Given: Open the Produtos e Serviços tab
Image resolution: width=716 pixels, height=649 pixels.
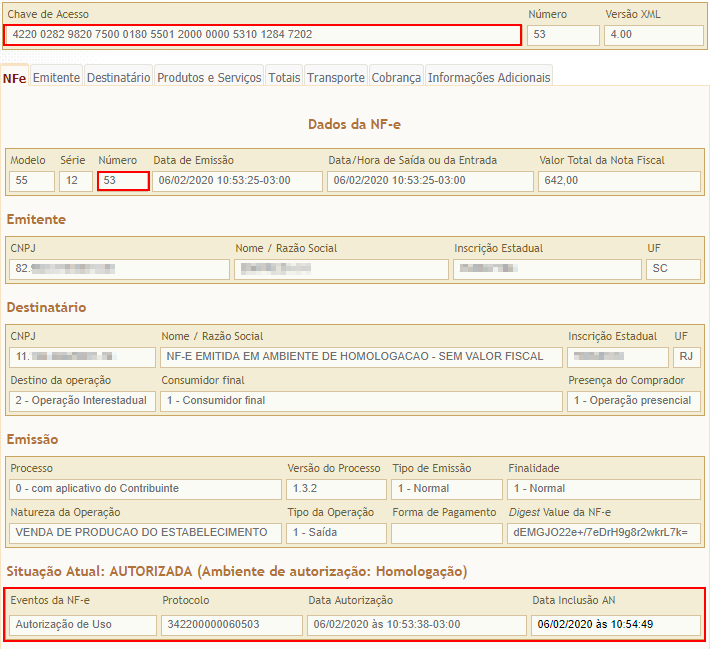Looking at the screenshot, I should click(209, 77).
